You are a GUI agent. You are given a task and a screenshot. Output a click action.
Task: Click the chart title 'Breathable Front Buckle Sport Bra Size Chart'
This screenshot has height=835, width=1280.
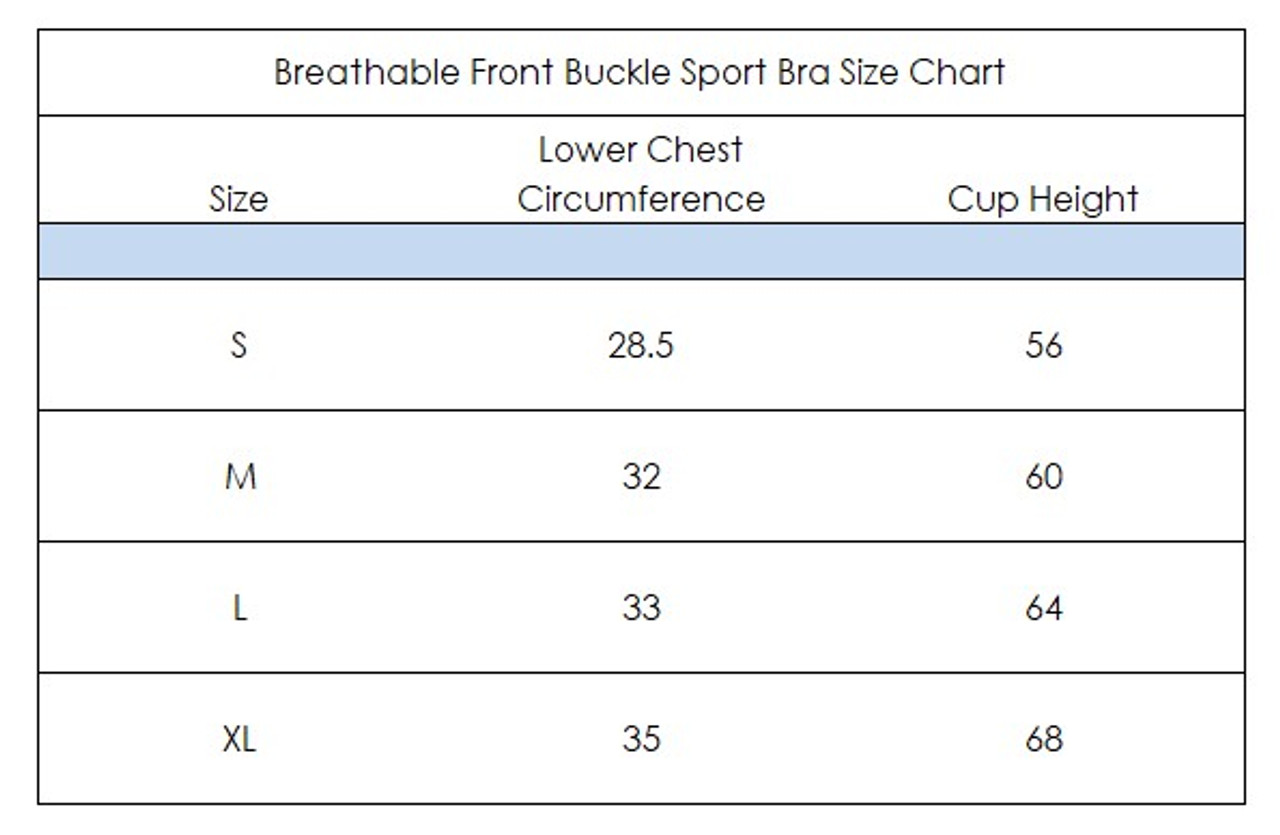pyautogui.click(x=640, y=73)
